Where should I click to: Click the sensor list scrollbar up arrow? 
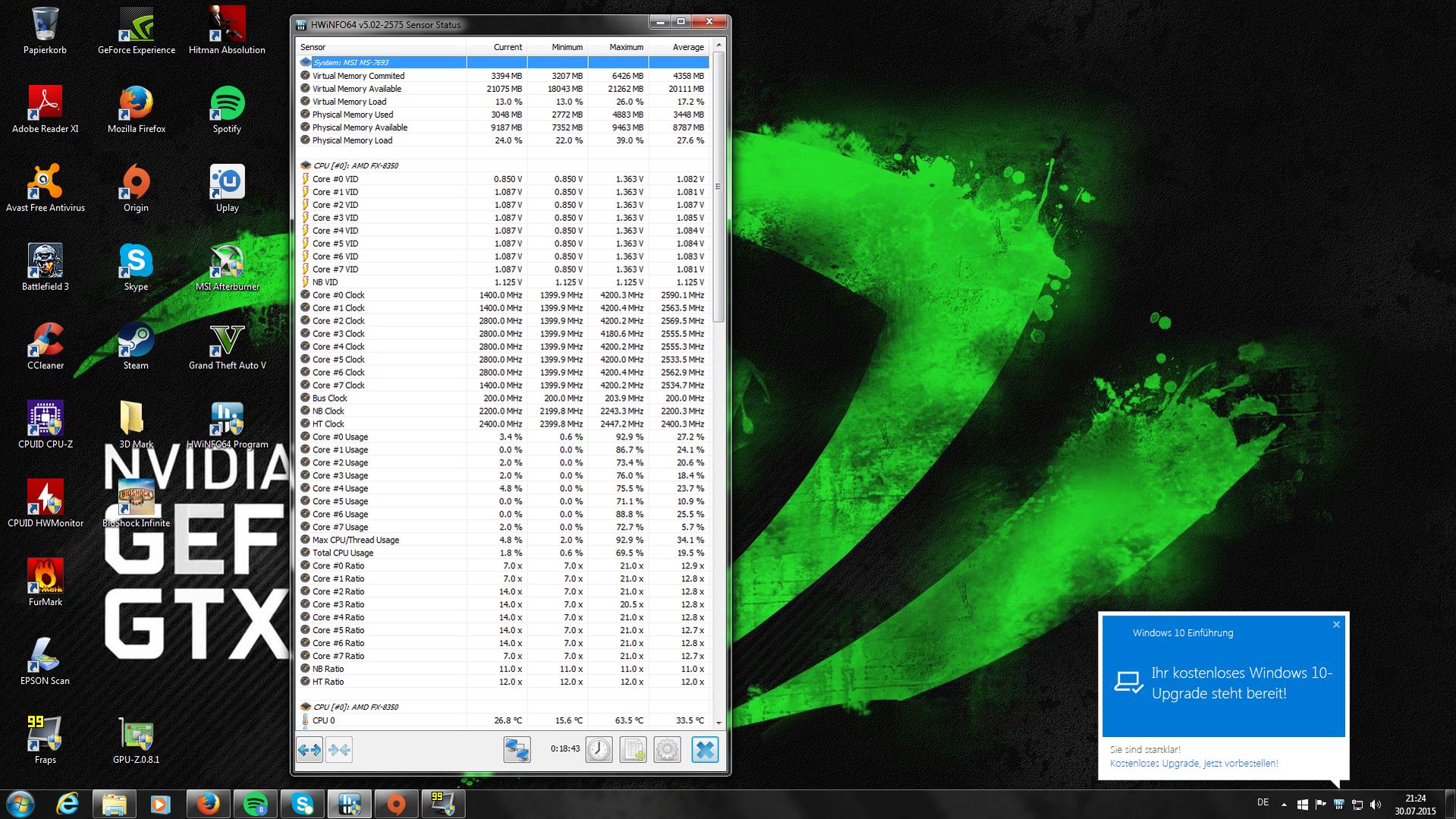point(719,46)
